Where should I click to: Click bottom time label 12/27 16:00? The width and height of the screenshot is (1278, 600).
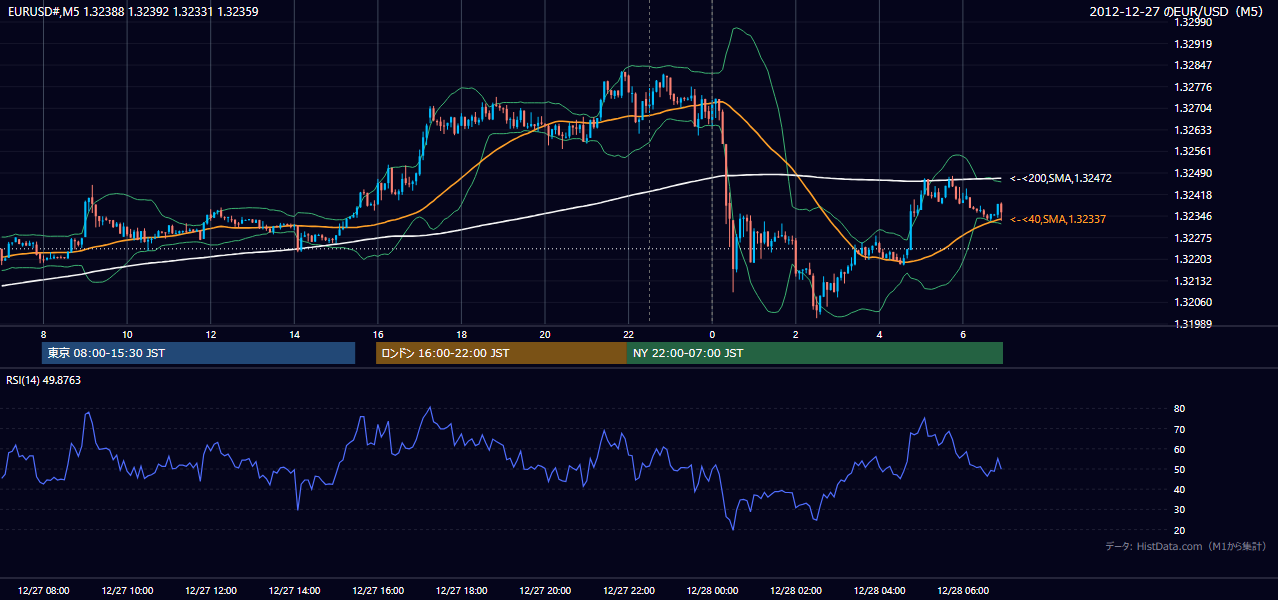click(x=378, y=591)
